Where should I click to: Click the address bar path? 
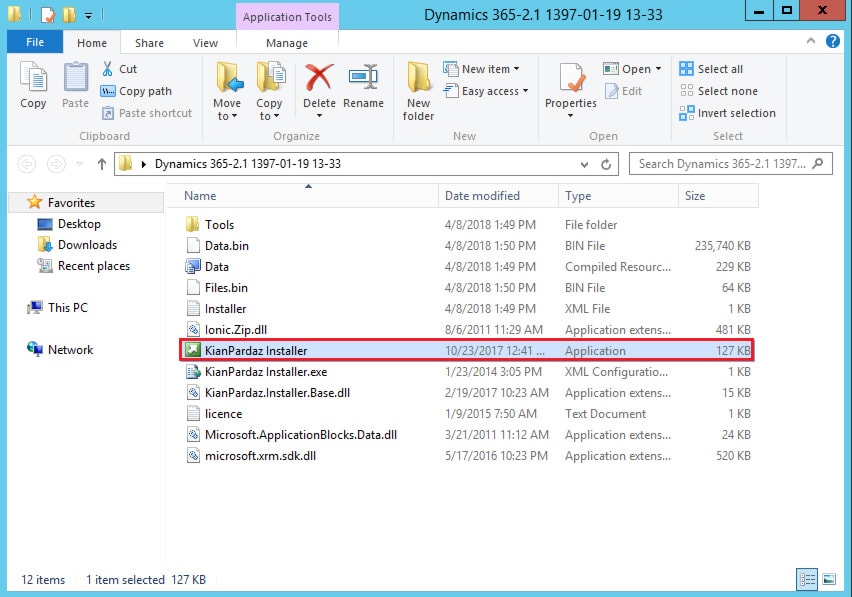point(248,164)
